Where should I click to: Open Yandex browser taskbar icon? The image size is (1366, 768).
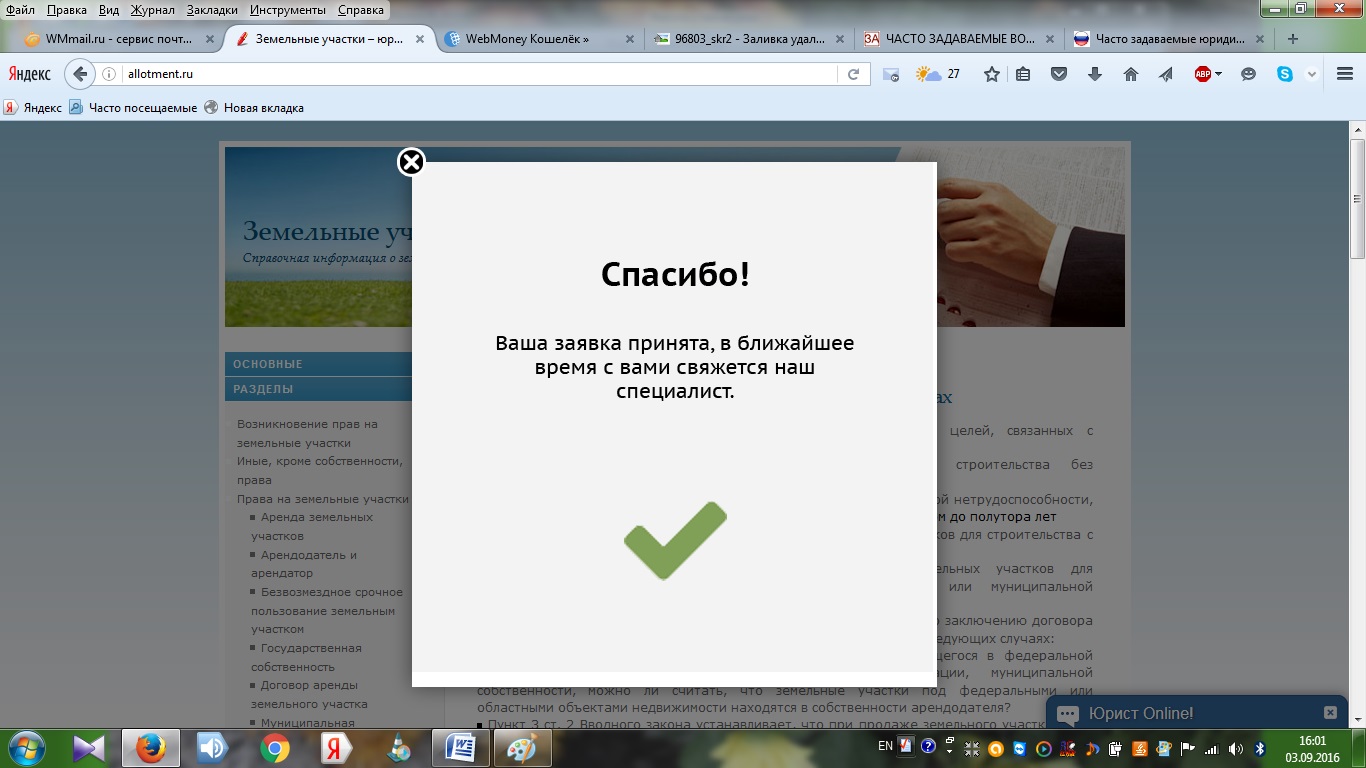tap(337, 748)
